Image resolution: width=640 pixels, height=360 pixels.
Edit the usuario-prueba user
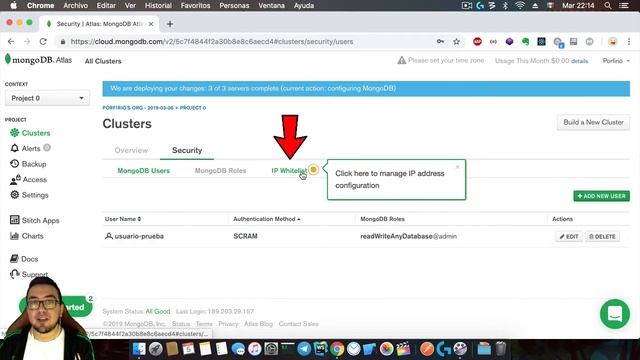coord(569,237)
